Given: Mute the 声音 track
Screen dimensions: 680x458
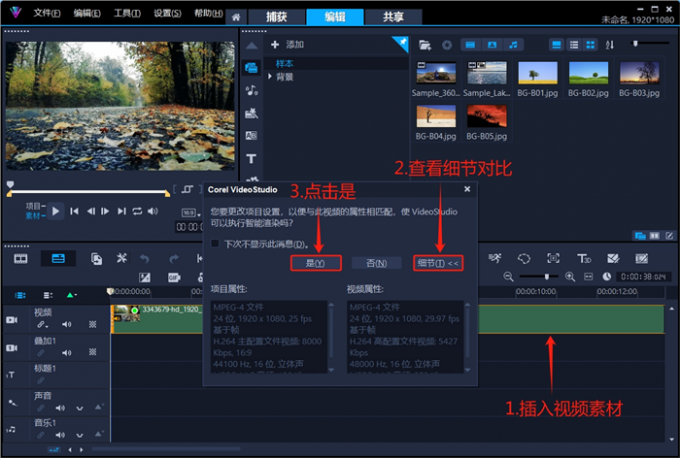Looking at the screenshot, I should point(60,408).
